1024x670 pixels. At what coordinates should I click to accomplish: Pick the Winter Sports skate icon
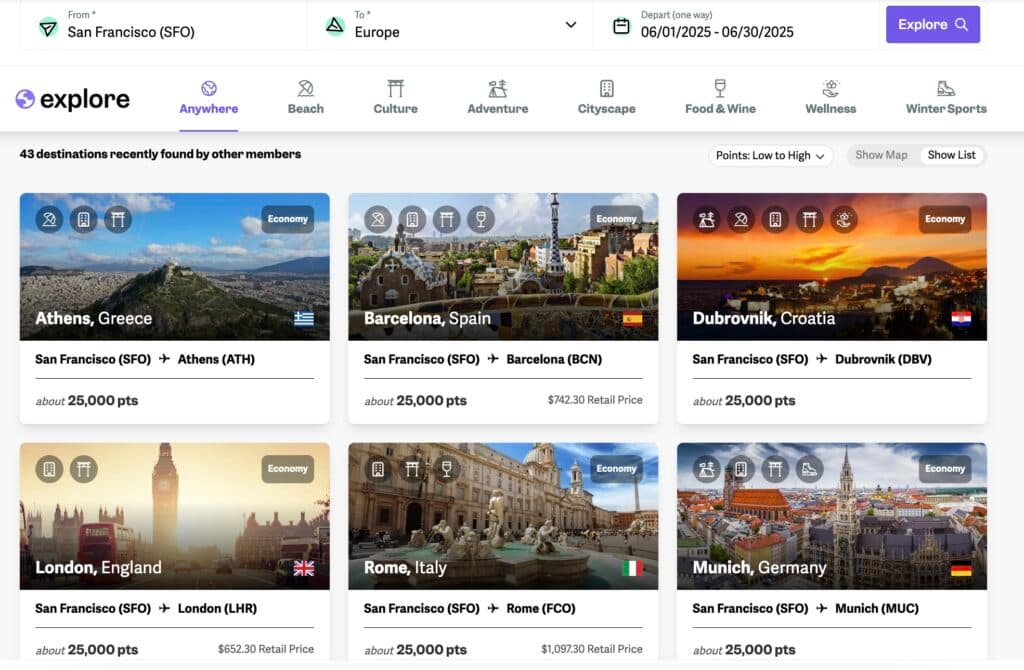(945, 89)
